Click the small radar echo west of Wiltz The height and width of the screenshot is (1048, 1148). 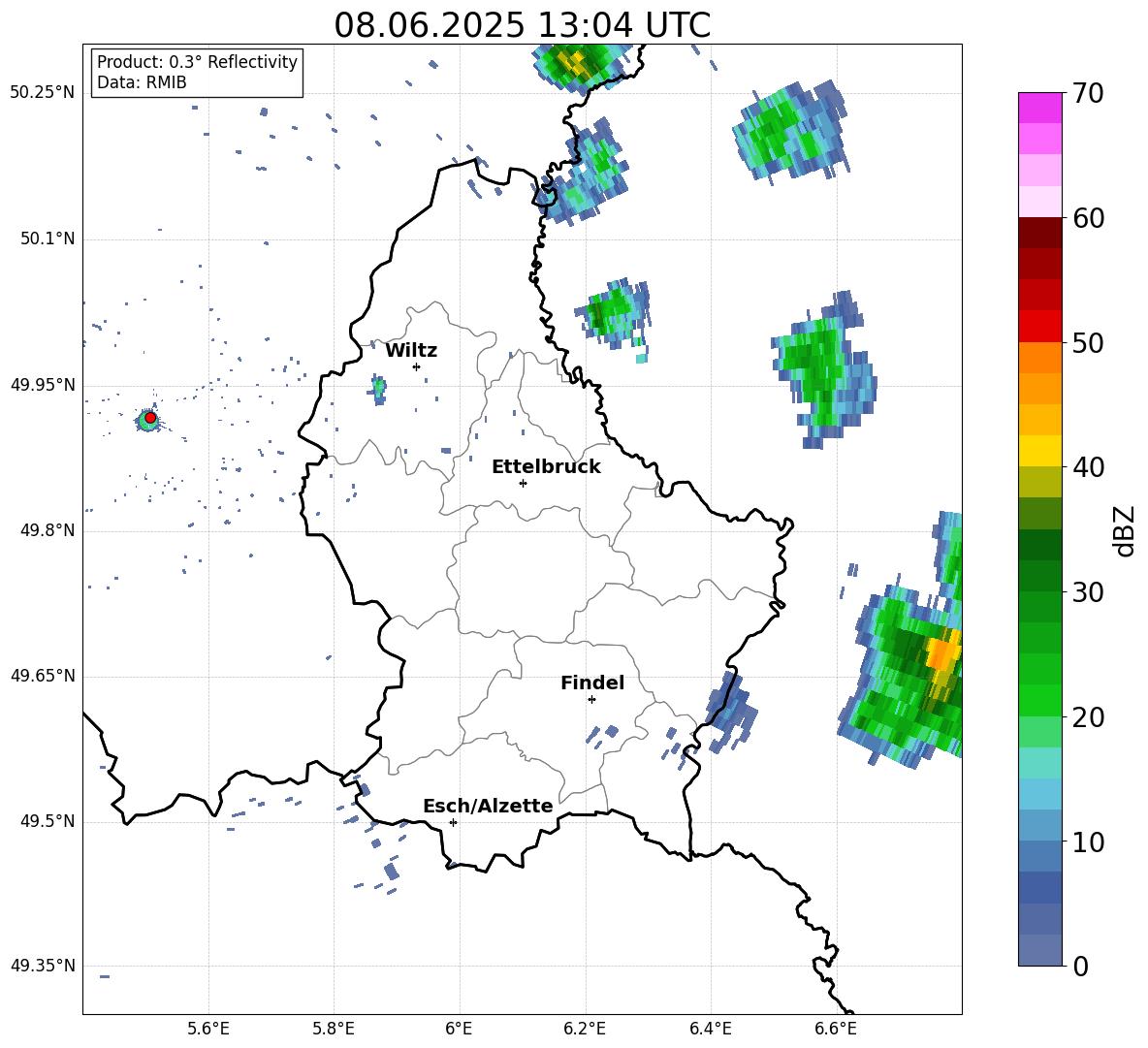coord(378,390)
